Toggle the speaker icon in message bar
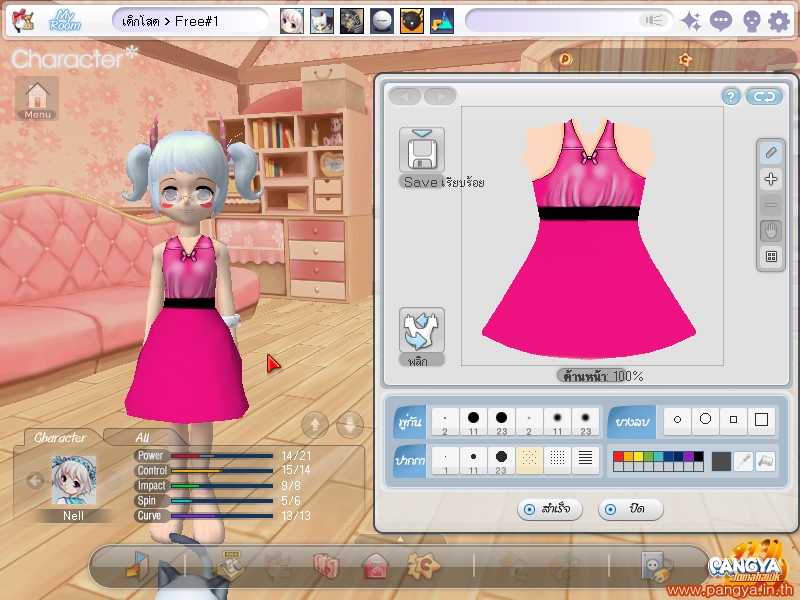The height and width of the screenshot is (600, 800). pos(653,20)
